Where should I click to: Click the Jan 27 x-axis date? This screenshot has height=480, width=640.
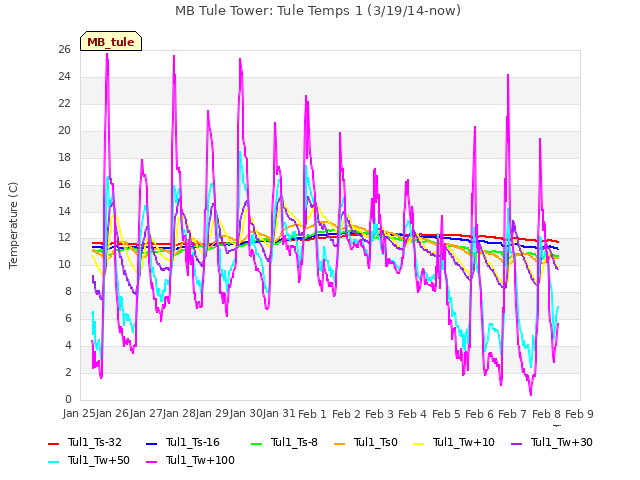(146, 413)
